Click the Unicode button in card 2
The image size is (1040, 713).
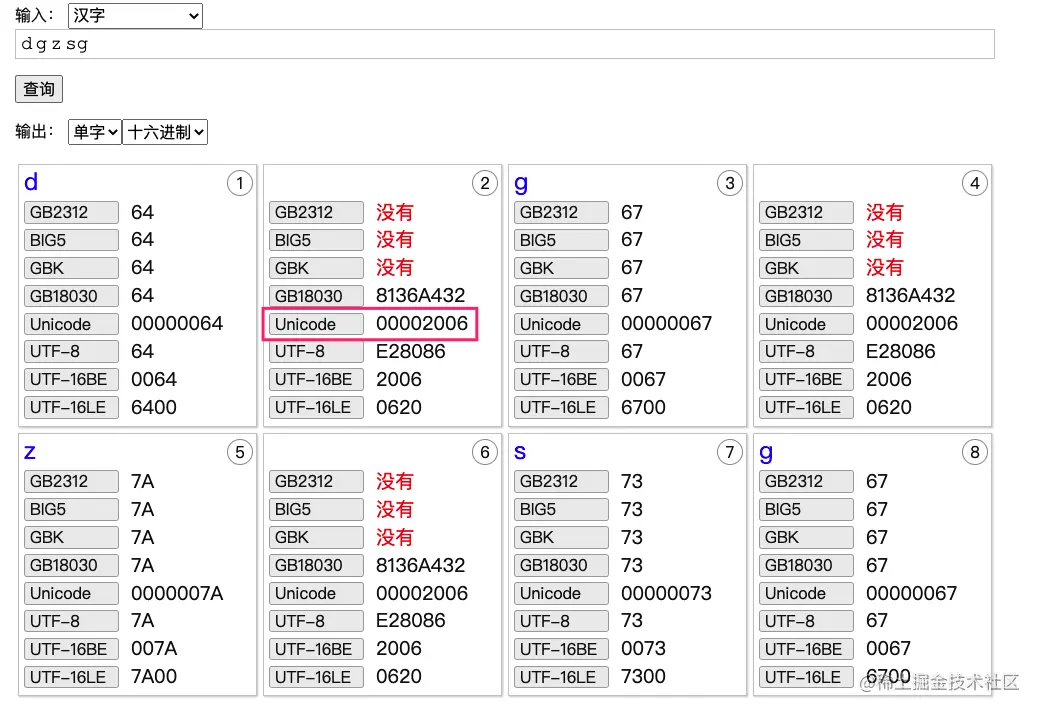coord(316,324)
